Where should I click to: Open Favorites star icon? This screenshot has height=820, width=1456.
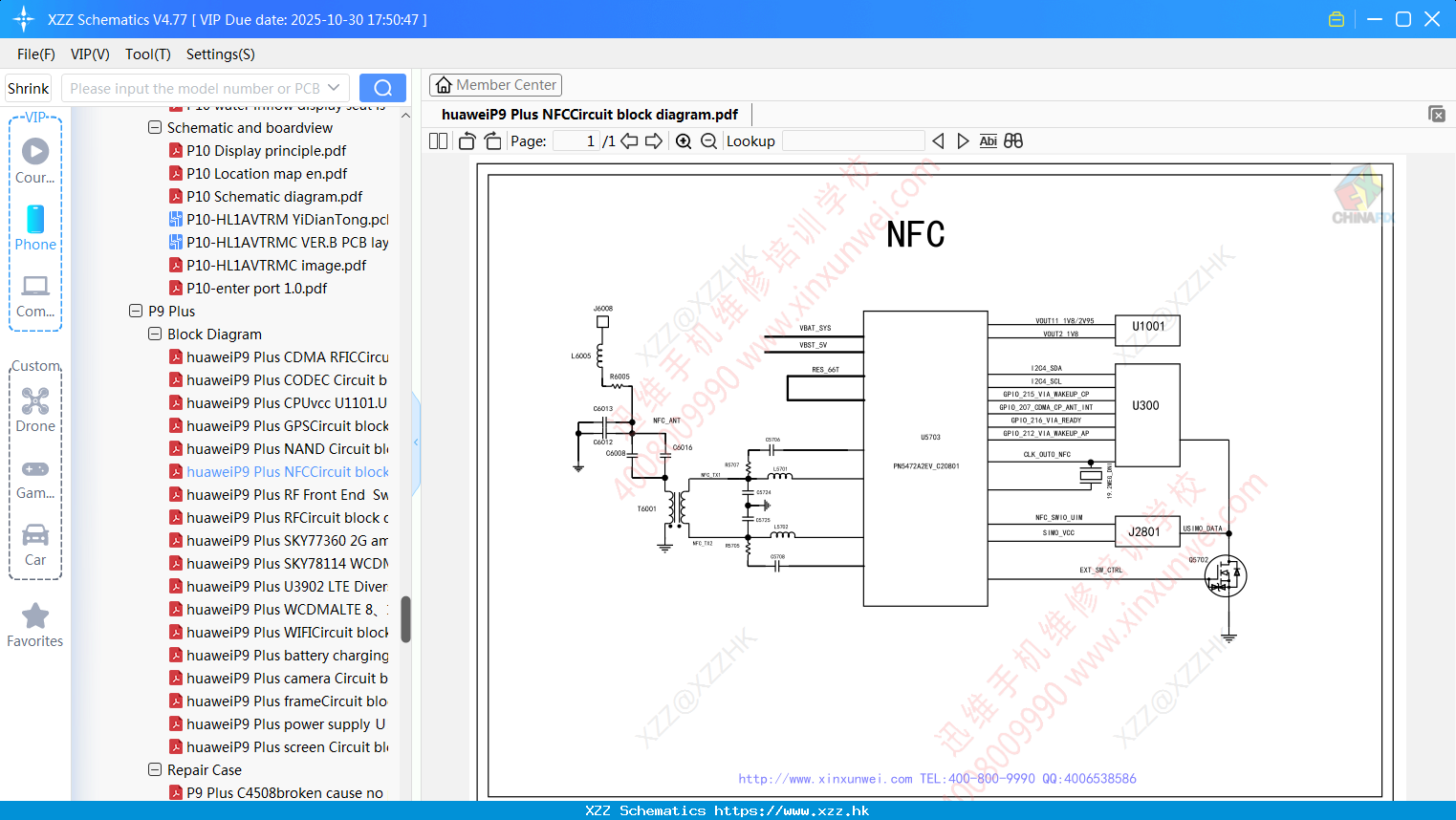pyautogui.click(x=35, y=625)
